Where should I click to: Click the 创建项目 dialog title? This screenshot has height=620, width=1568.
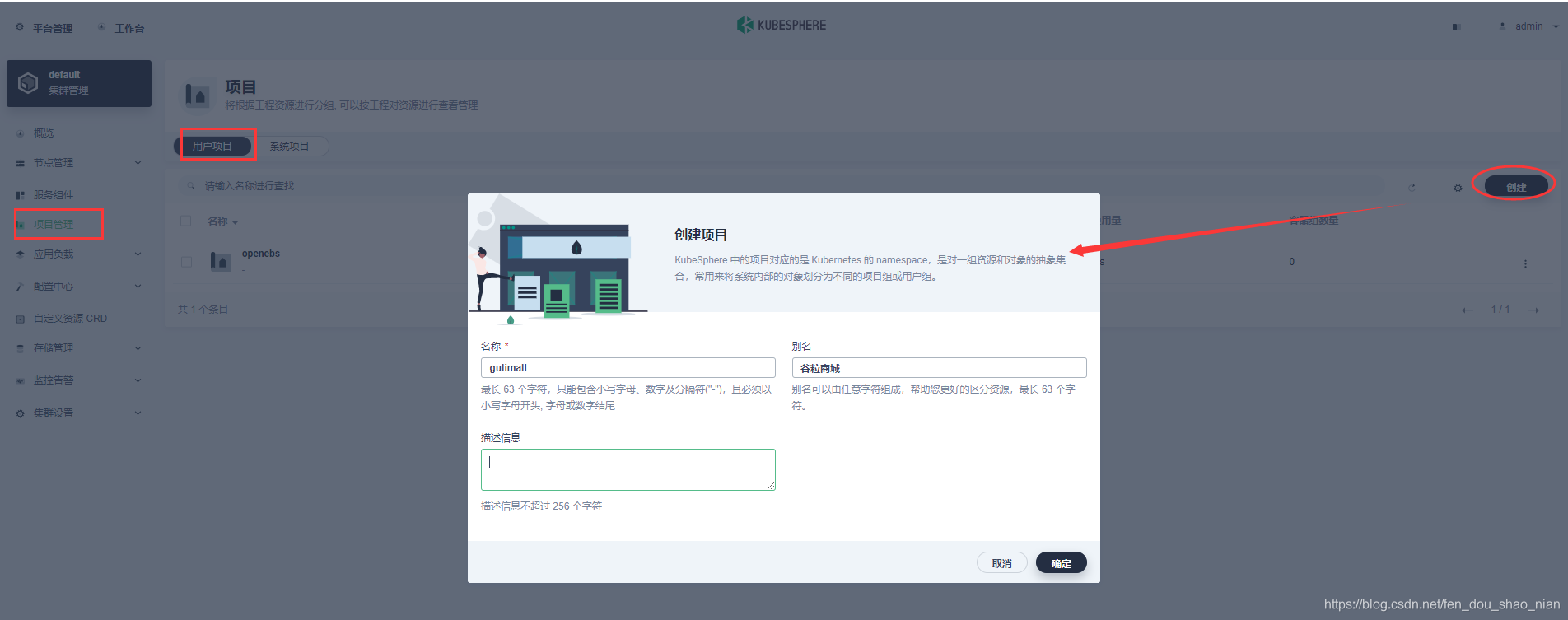(x=701, y=235)
